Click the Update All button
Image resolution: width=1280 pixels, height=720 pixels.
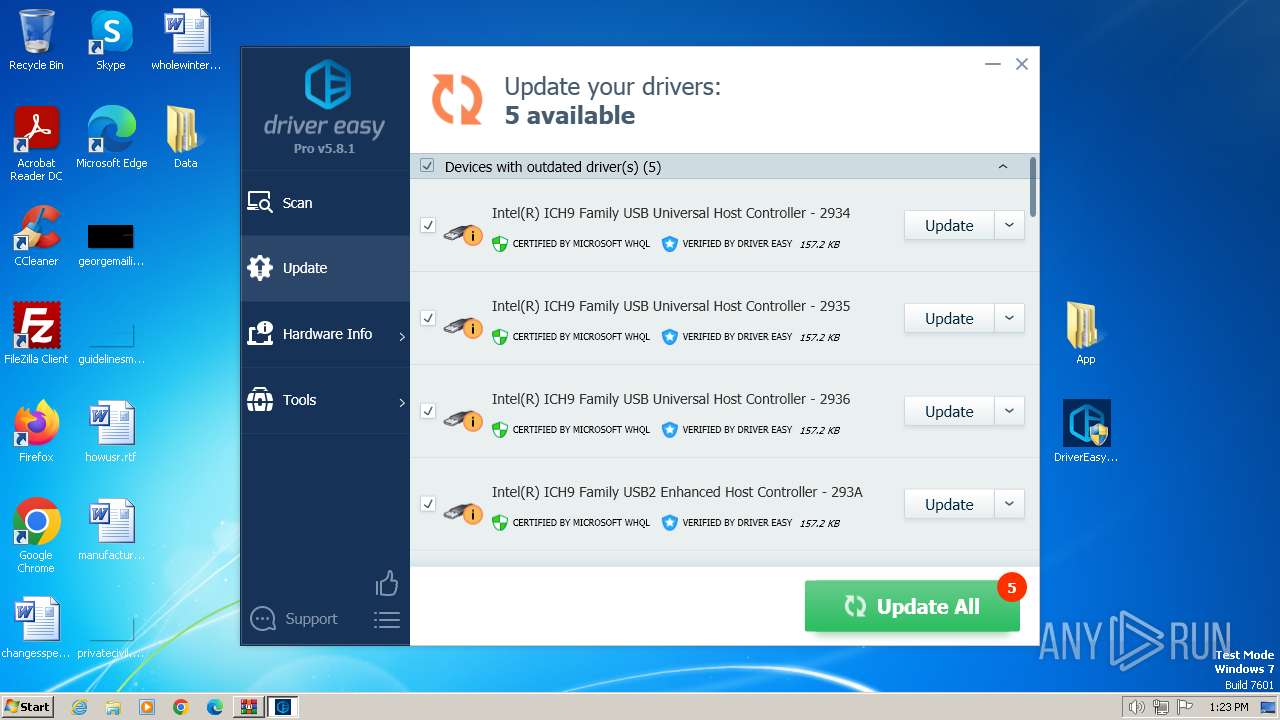pyautogui.click(x=912, y=606)
